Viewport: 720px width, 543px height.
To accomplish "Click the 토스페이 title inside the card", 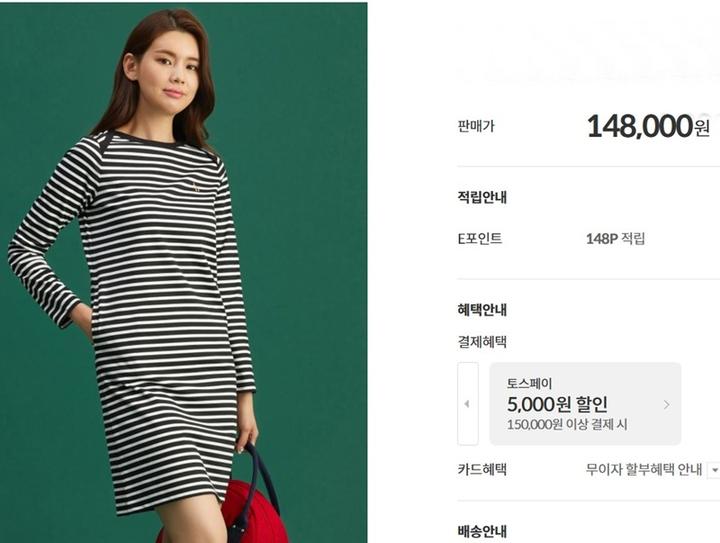I will 529,384.
